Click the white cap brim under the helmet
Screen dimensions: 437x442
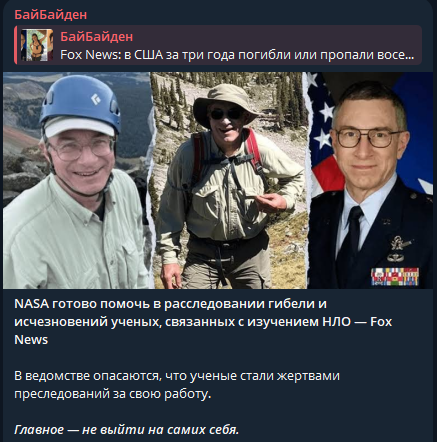(x=78, y=126)
